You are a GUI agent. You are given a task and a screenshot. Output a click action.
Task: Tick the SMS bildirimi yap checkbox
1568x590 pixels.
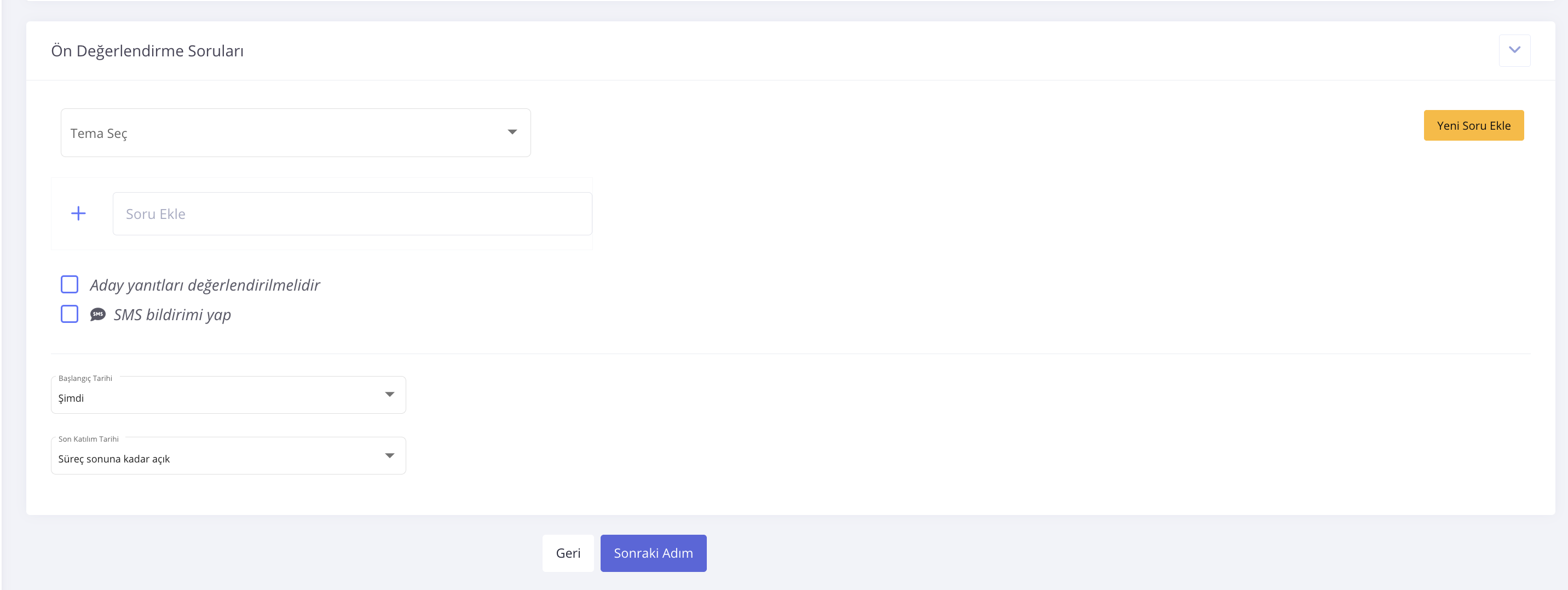(70, 314)
